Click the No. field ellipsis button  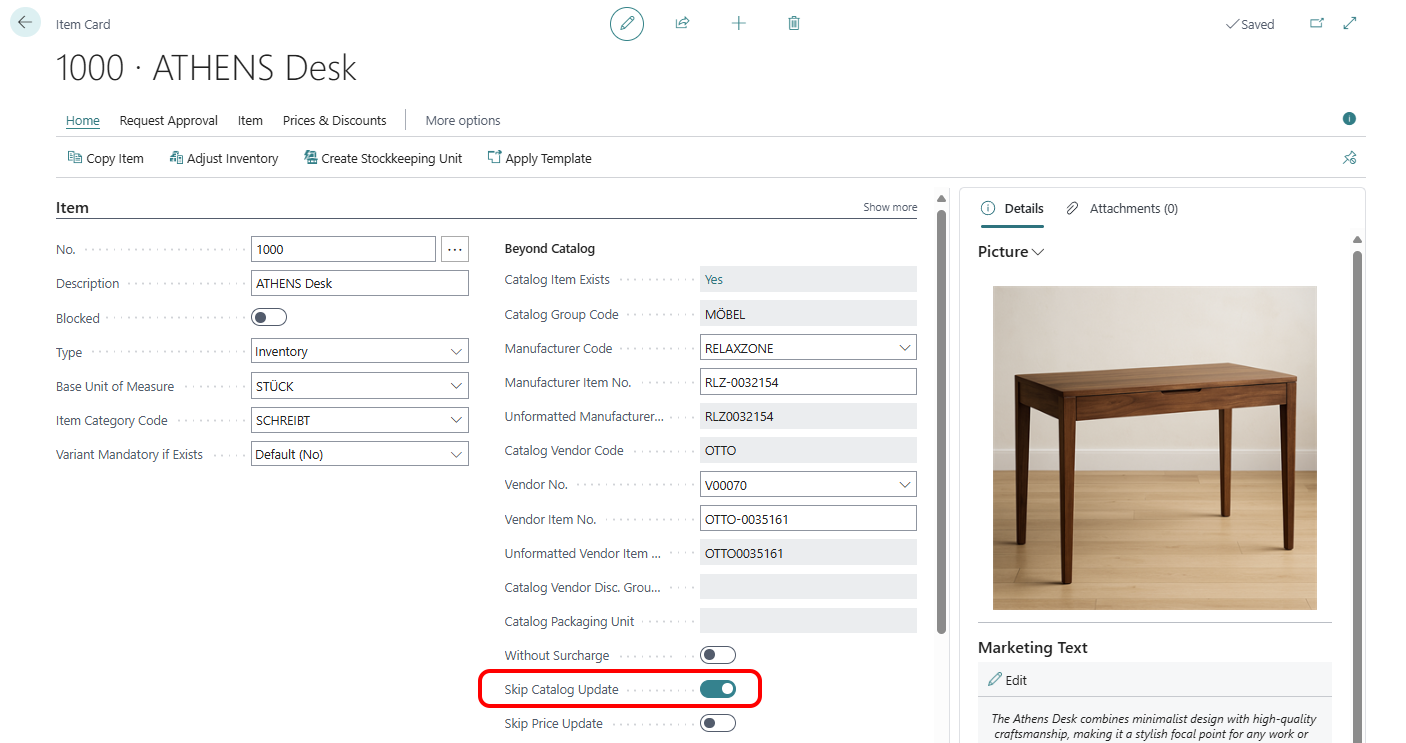[455, 249]
